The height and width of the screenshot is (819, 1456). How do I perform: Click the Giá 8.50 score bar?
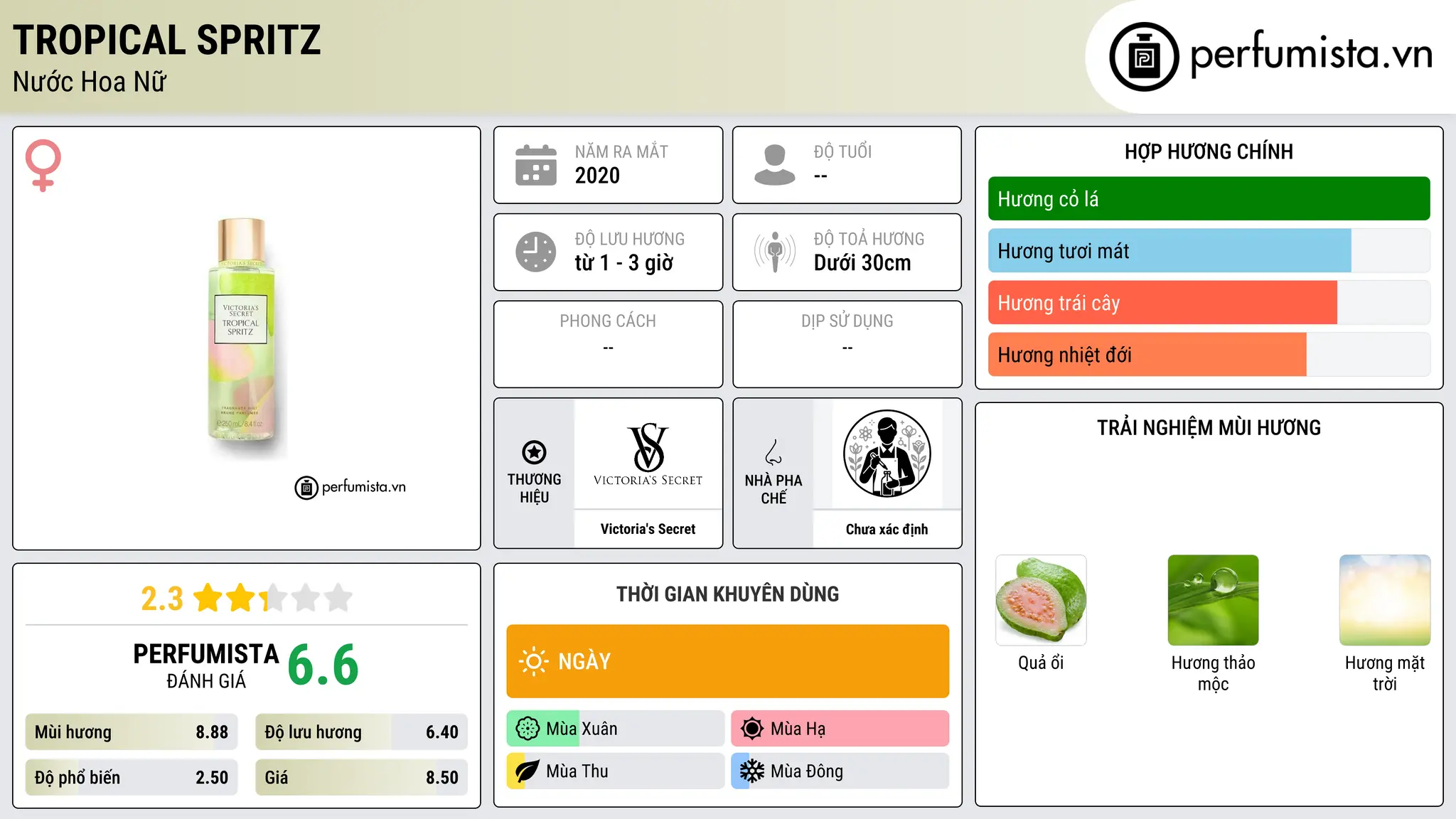tap(362, 778)
